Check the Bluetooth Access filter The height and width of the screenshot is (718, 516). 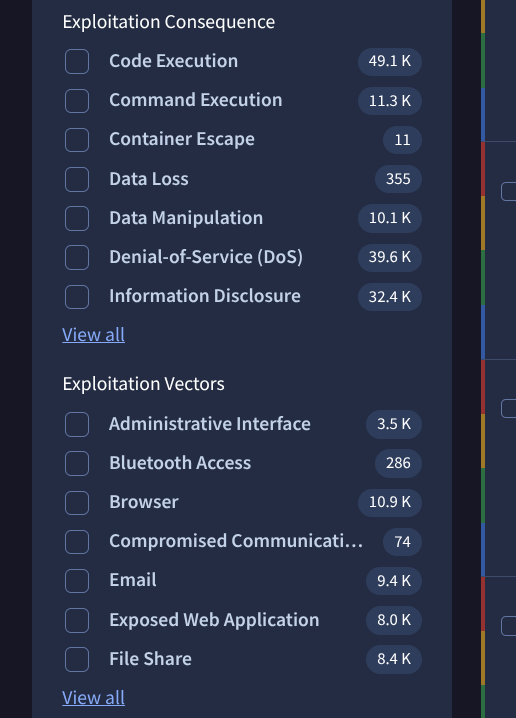click(x=77, y=463)
